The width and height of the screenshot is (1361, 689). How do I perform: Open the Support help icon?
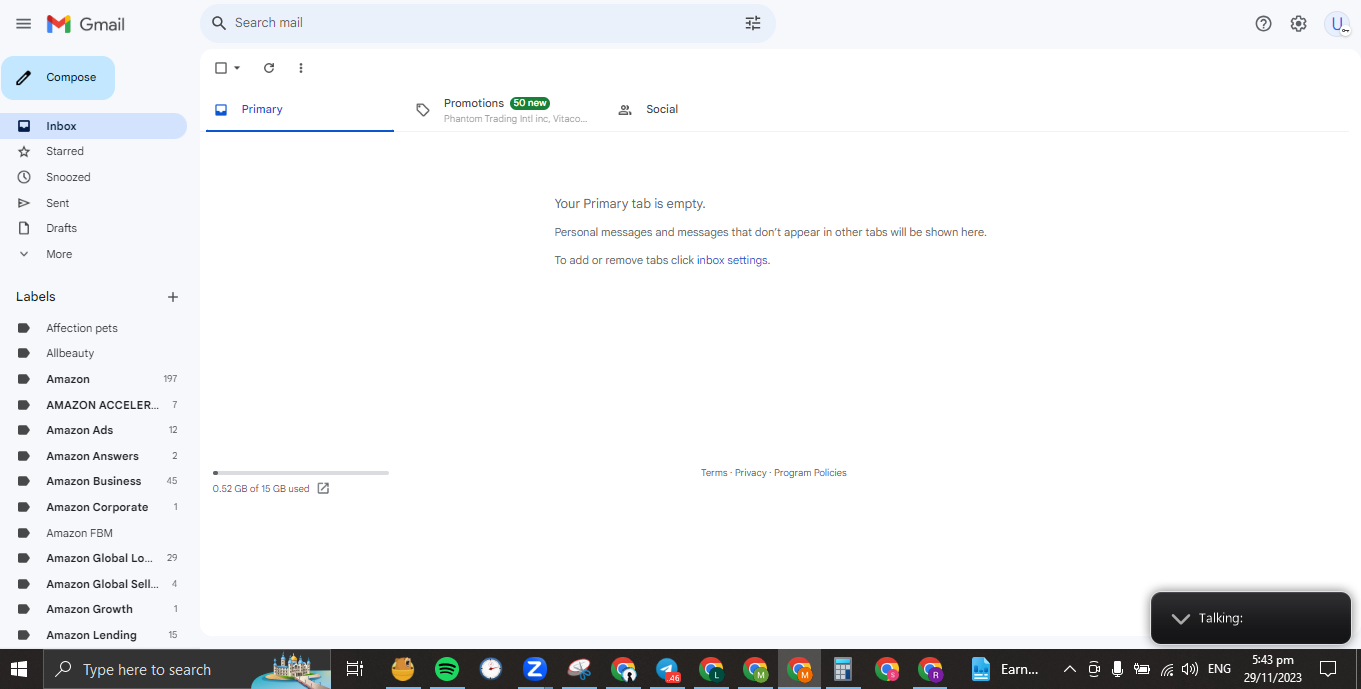1263,23
